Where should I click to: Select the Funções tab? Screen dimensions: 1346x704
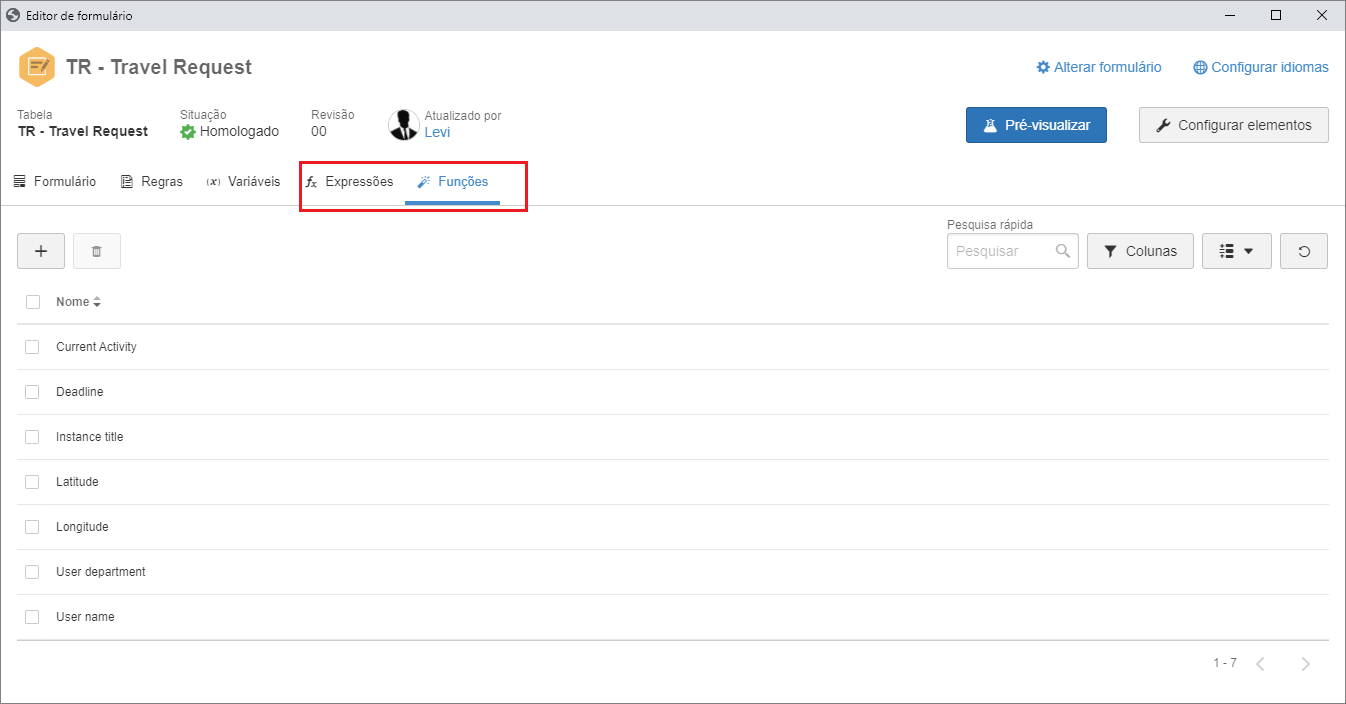452,182
